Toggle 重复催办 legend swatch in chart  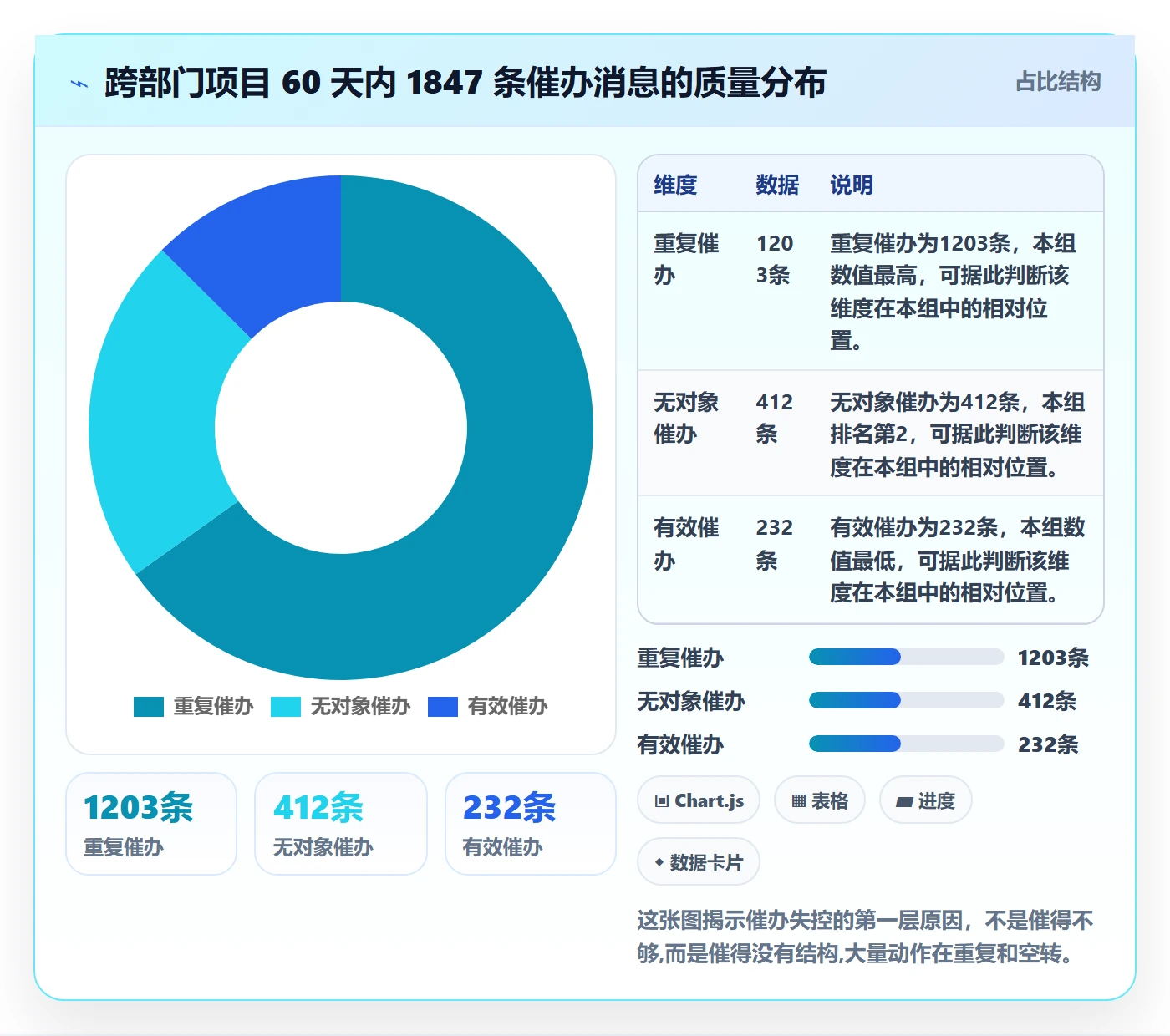point(149,707)
